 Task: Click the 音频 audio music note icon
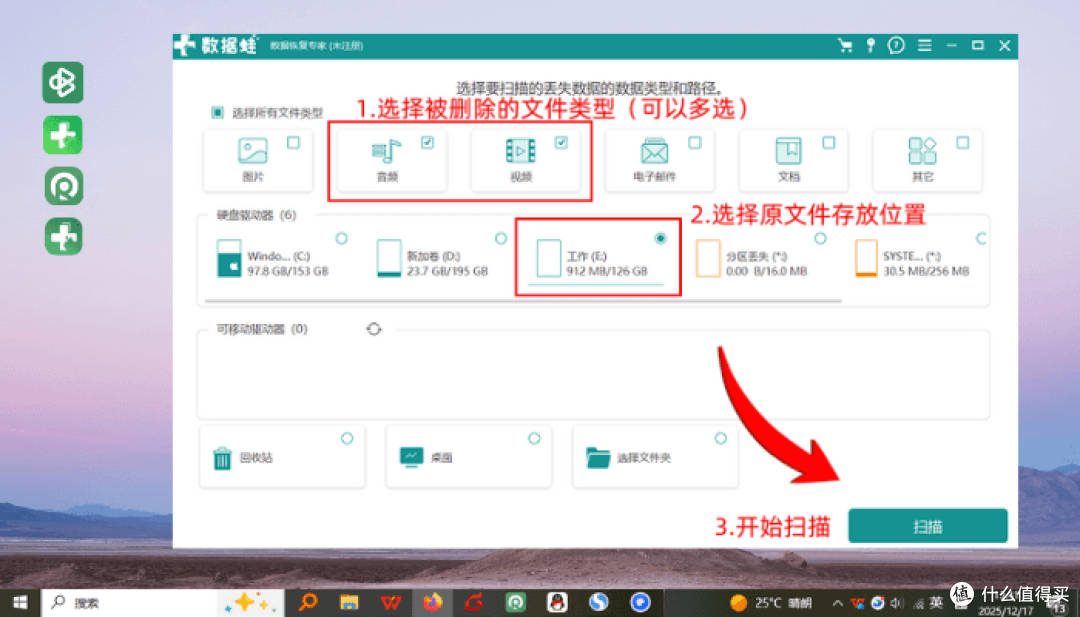386,151
